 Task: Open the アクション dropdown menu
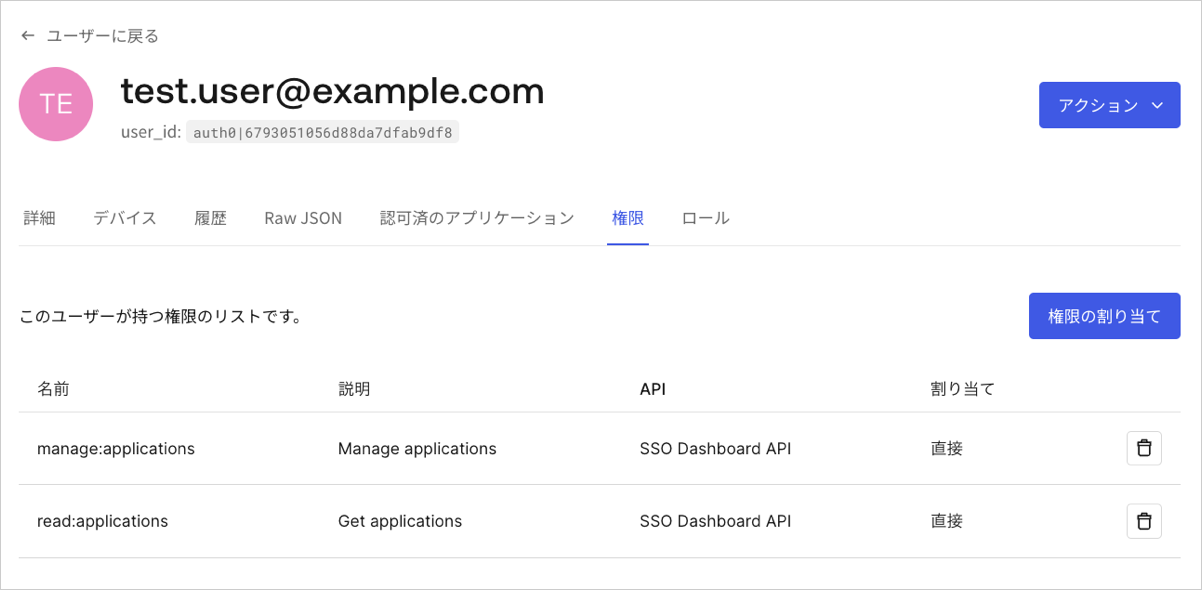tap(1110, 104)
